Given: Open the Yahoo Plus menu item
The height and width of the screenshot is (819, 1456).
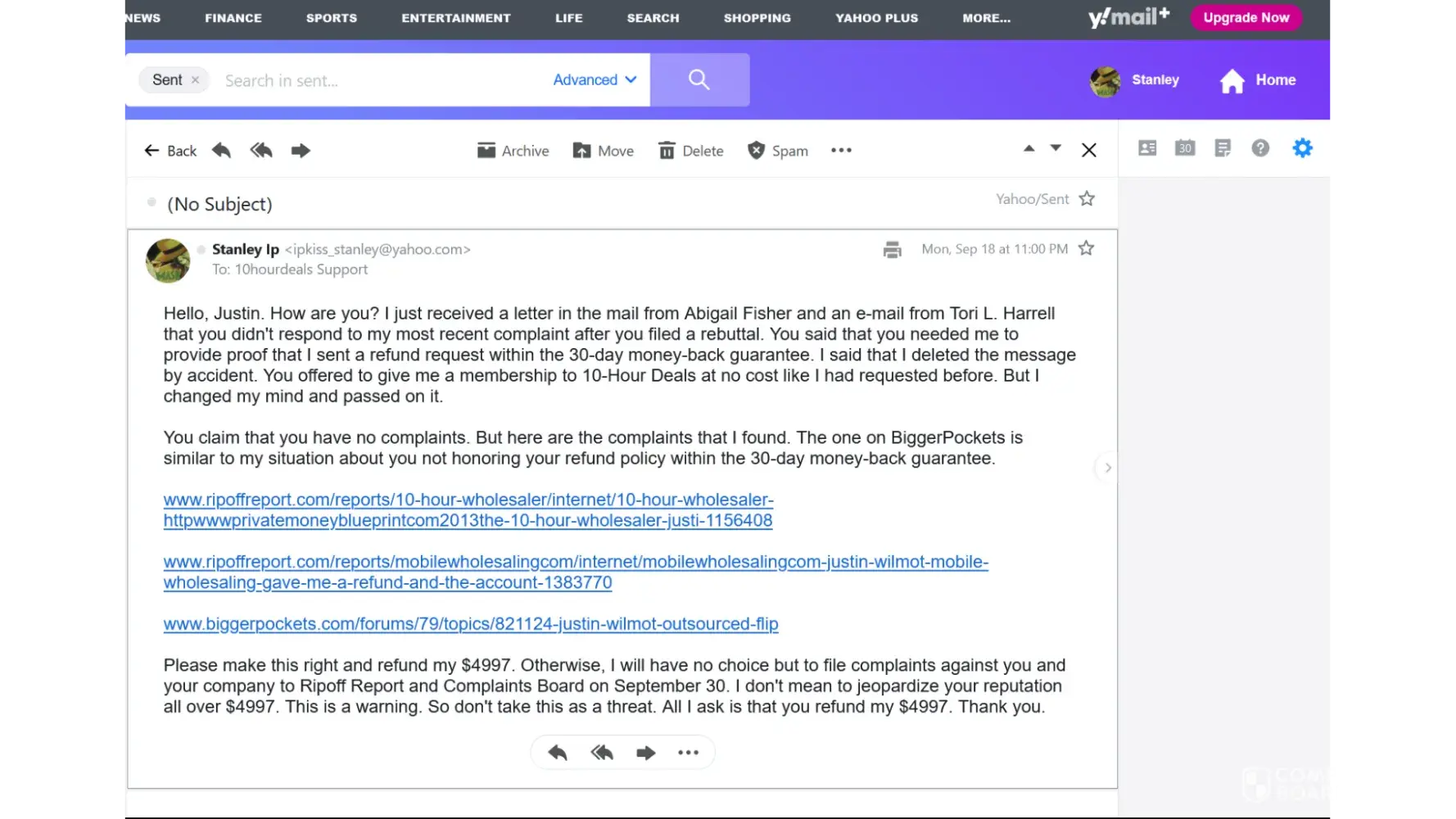Looking at the screenshot, I should tap(877, 18).
